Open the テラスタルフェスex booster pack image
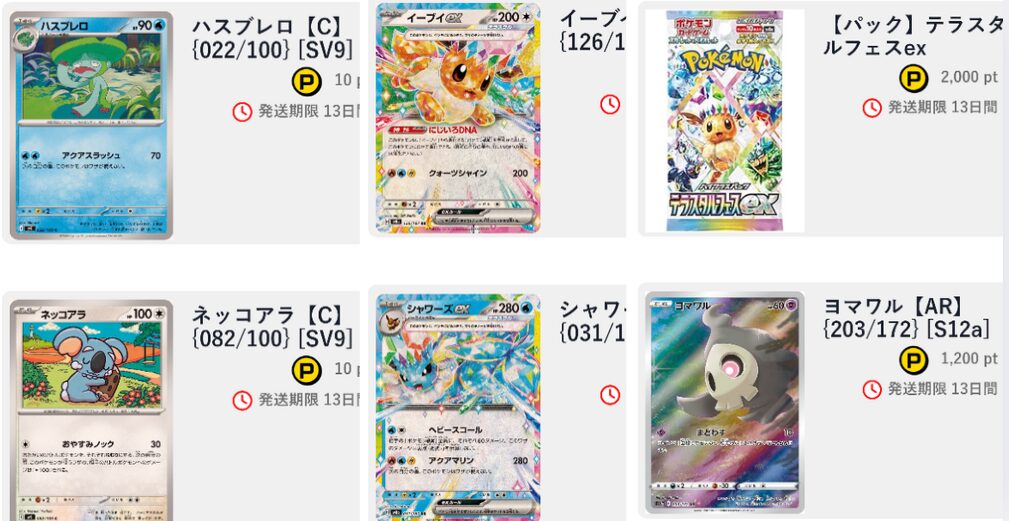This screenshot has width=1009, height=521. click(725, 121)
